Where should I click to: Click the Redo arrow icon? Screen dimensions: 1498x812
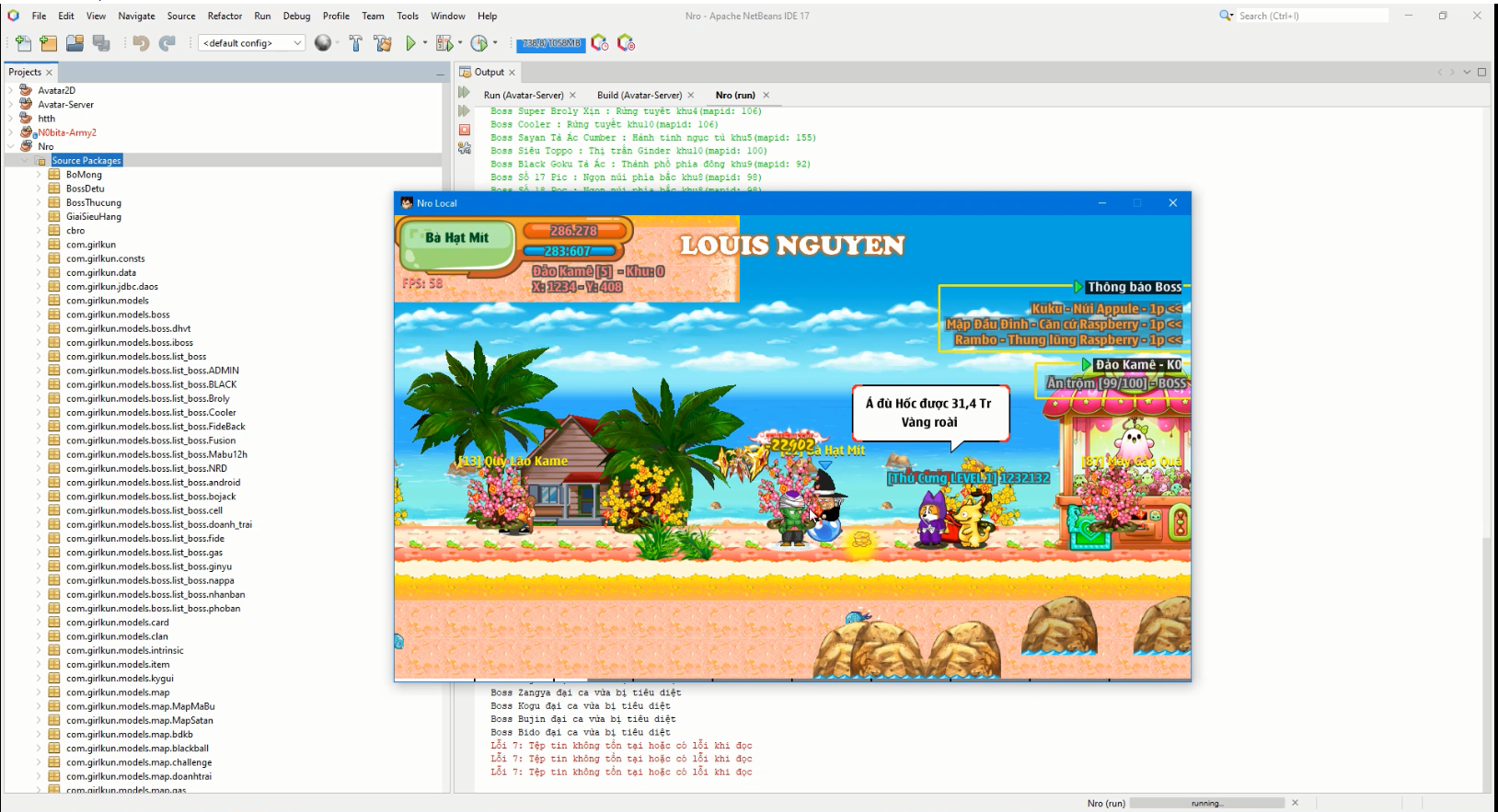(167, 43)
